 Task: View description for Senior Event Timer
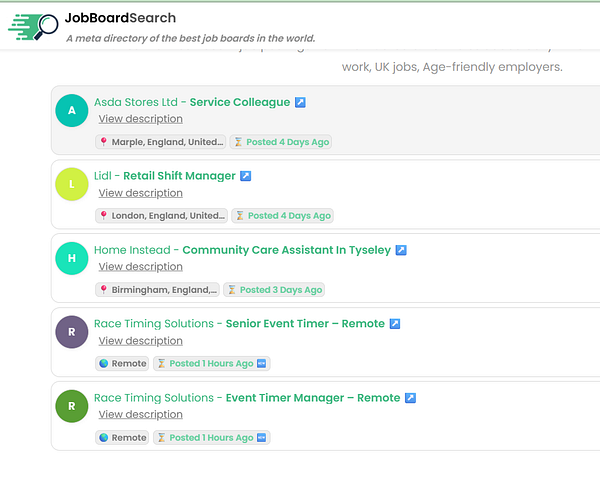140,340
